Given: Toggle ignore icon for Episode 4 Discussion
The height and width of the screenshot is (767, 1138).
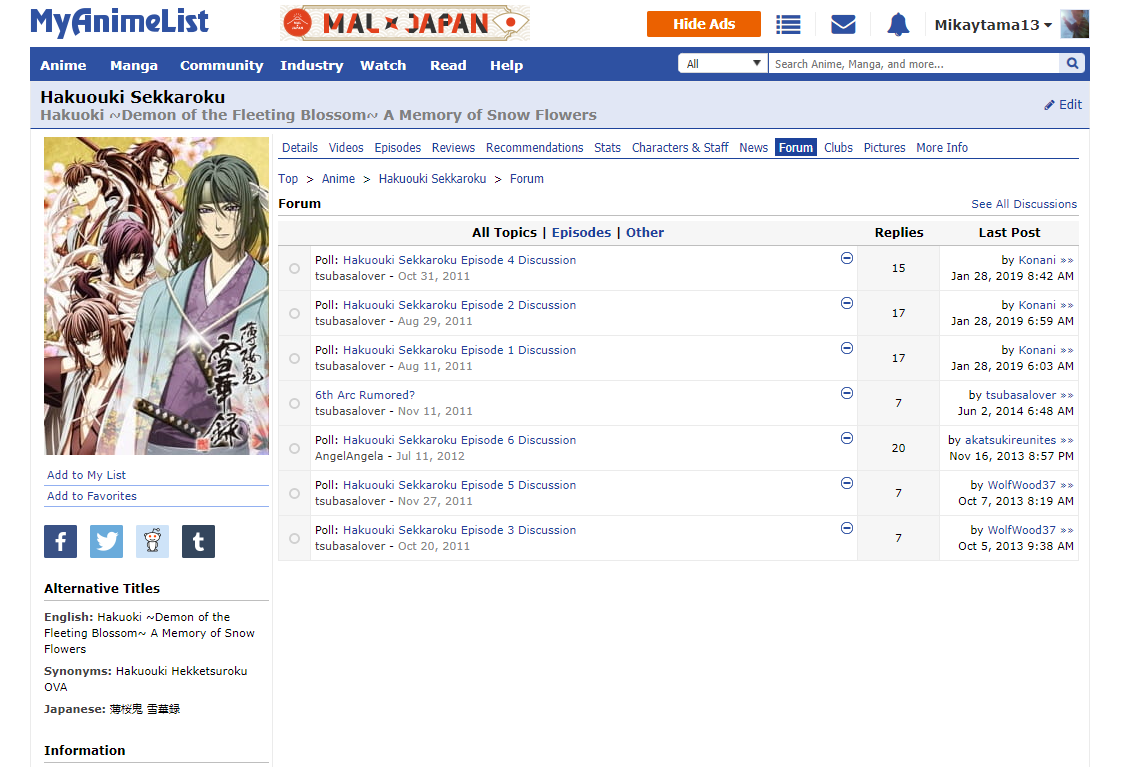Looking at the screenshot, I should click(847, 258).
